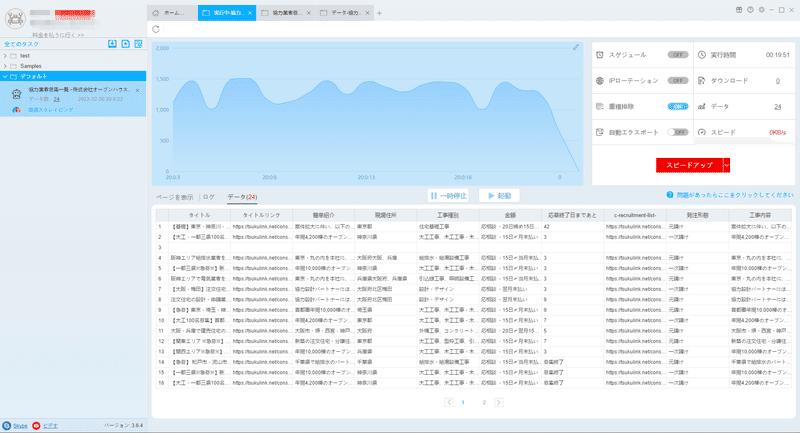Click the pencil edit icon on the chart
The height and width of the screenshot is (433, 800).
576,47
